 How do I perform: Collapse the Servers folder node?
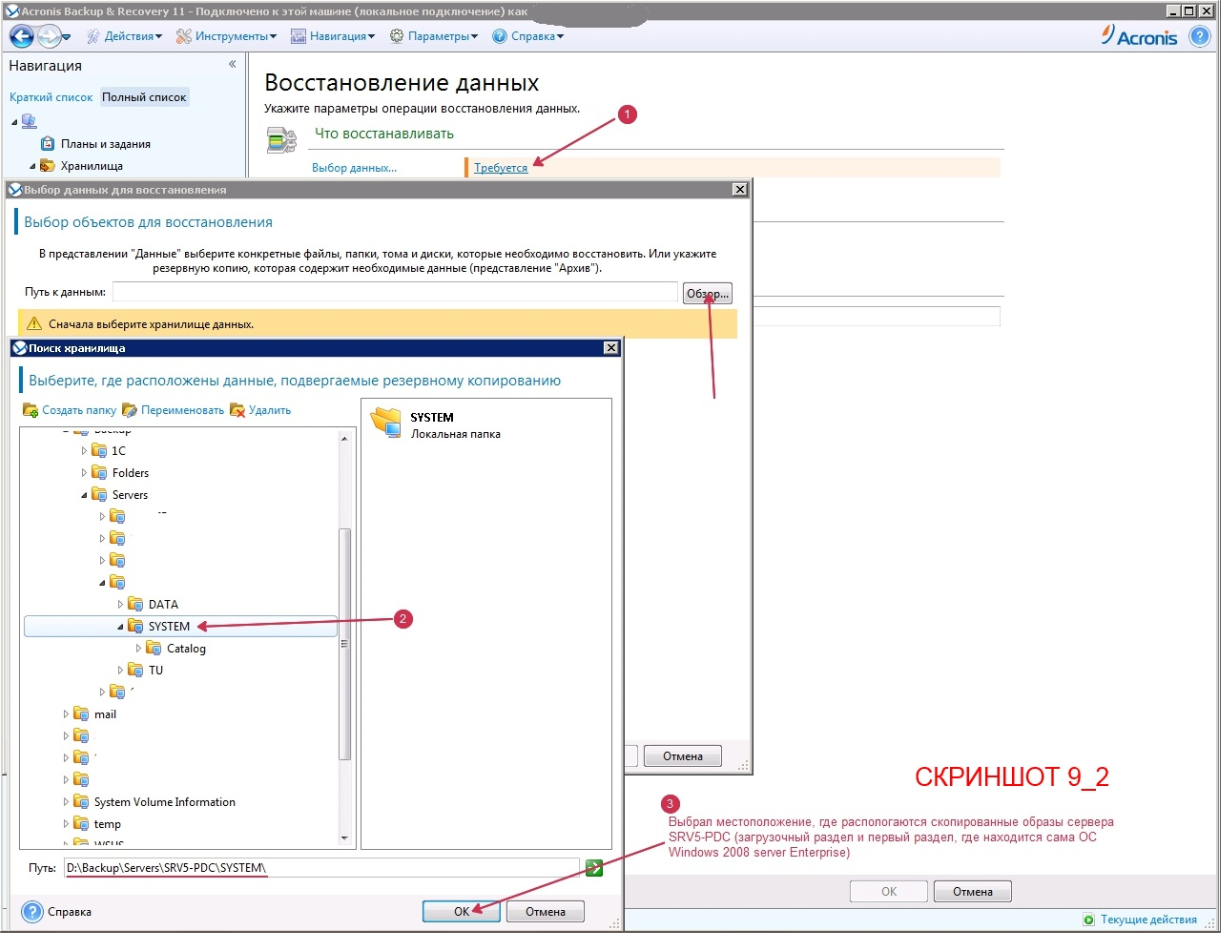(x=85, y=495)
